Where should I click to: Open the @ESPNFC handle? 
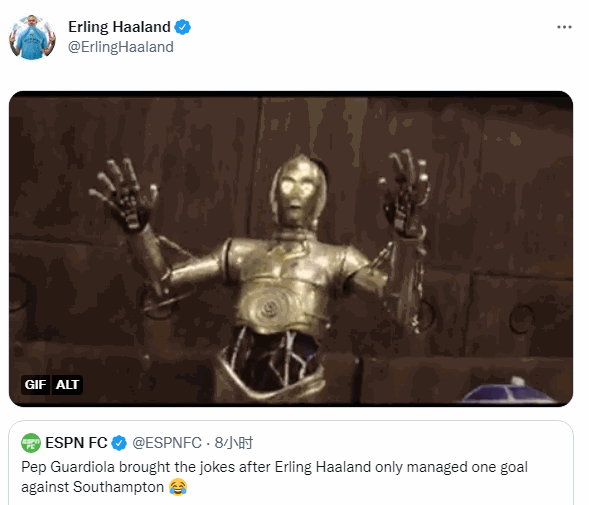coord(167,443)
